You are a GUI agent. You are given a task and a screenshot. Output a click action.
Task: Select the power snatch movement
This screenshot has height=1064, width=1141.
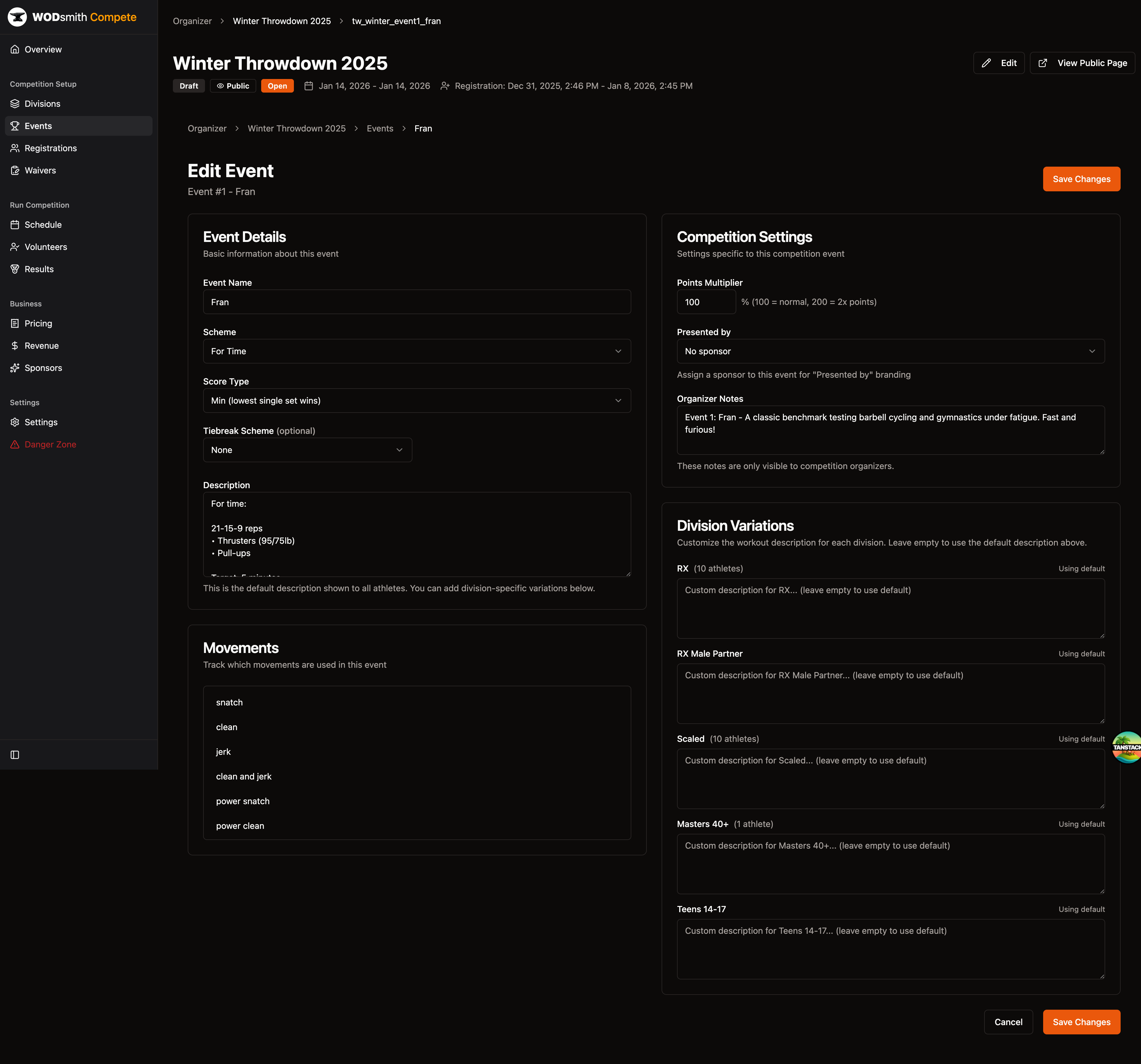click(x=417, y=801)
